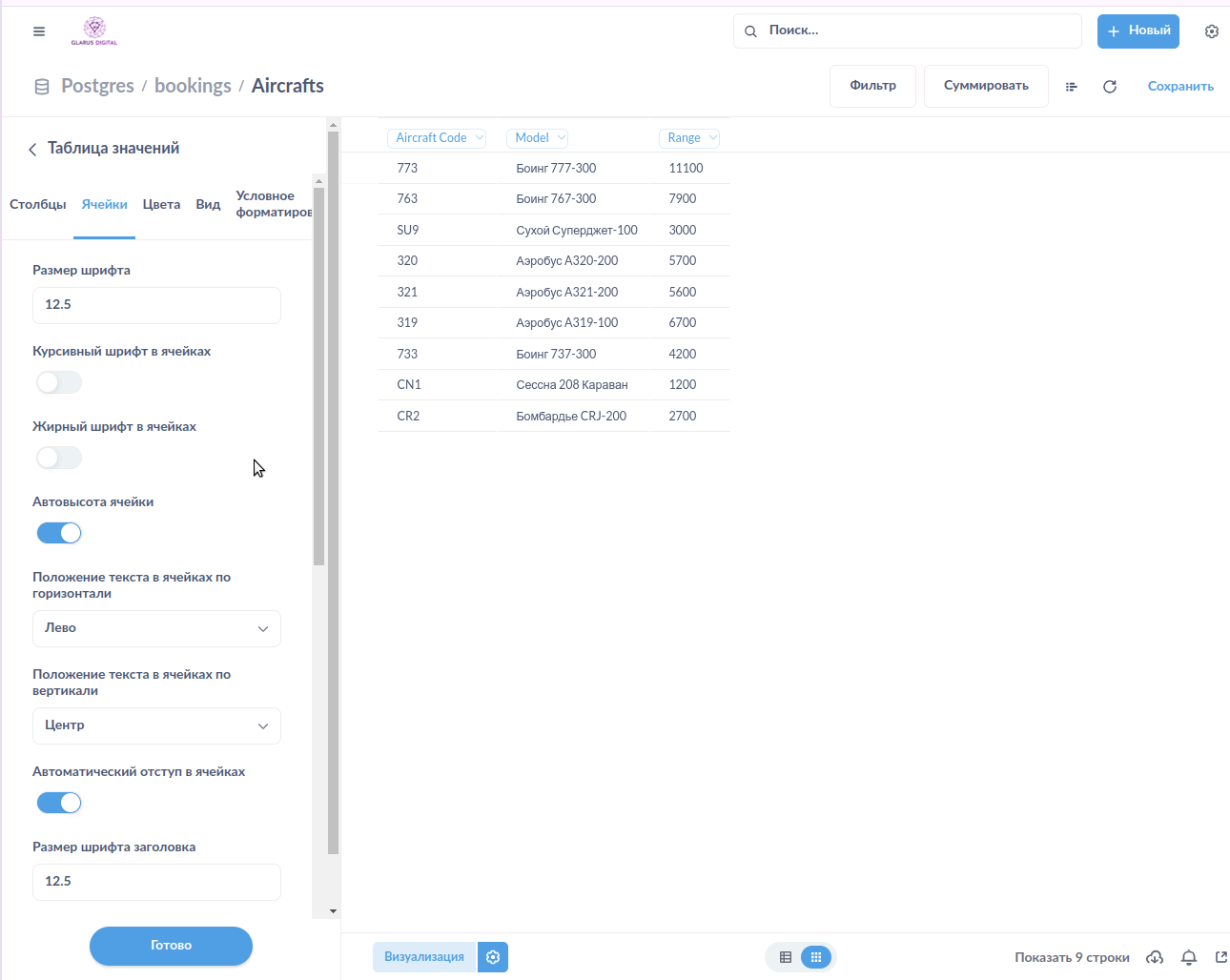The height and width of the screenshot is (980, 1230).
Task: Switch to the table data view icon
Action: [x=786, y=957]
